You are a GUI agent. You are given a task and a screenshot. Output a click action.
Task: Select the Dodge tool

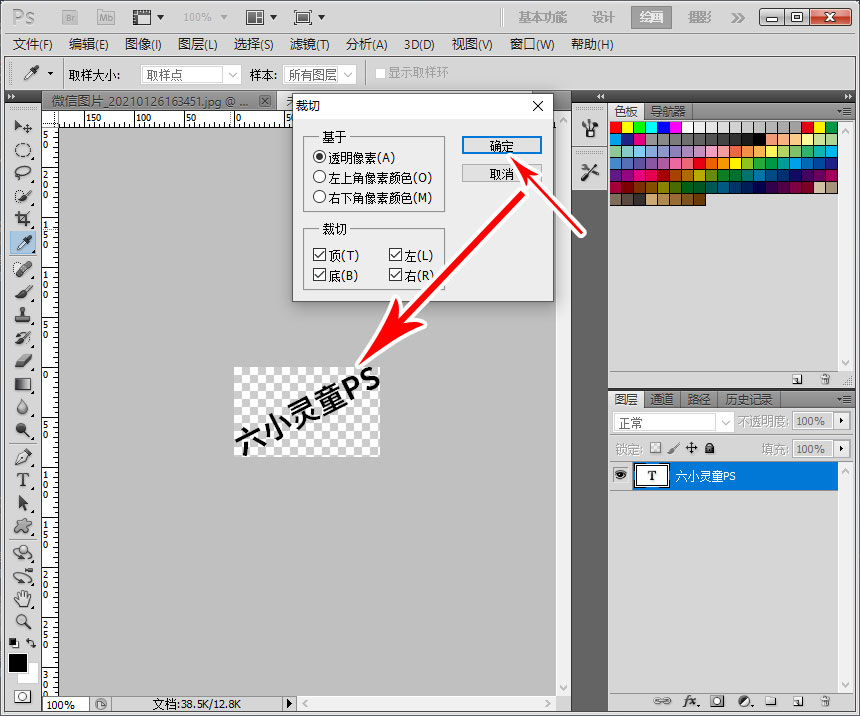[22, 430]
